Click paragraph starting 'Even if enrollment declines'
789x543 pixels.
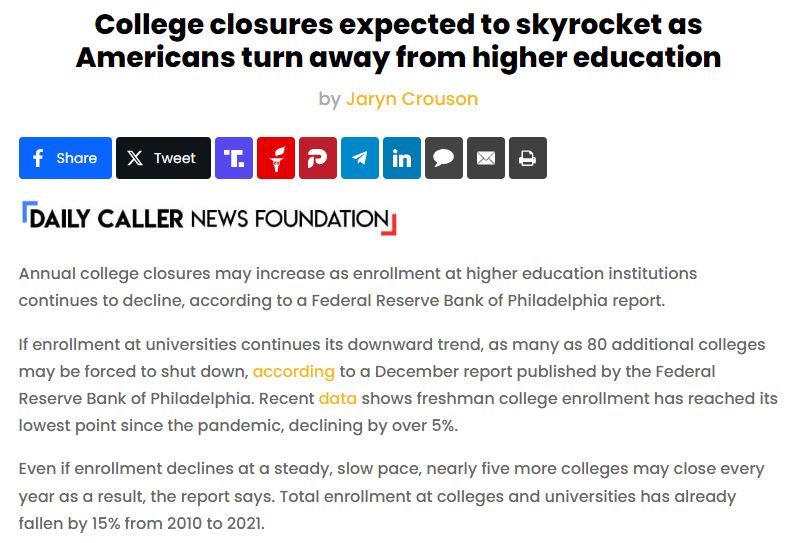coord(391,496)
